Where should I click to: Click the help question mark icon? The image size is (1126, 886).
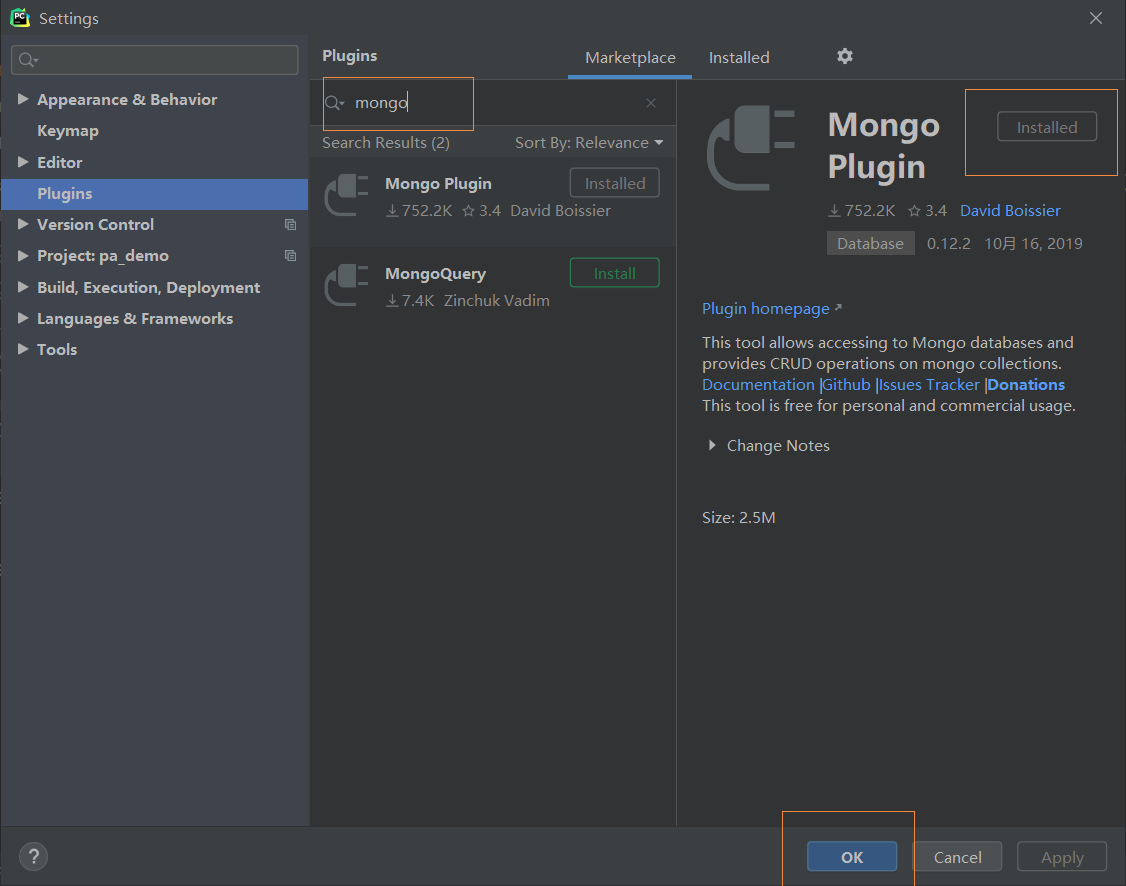pos(33,856)
